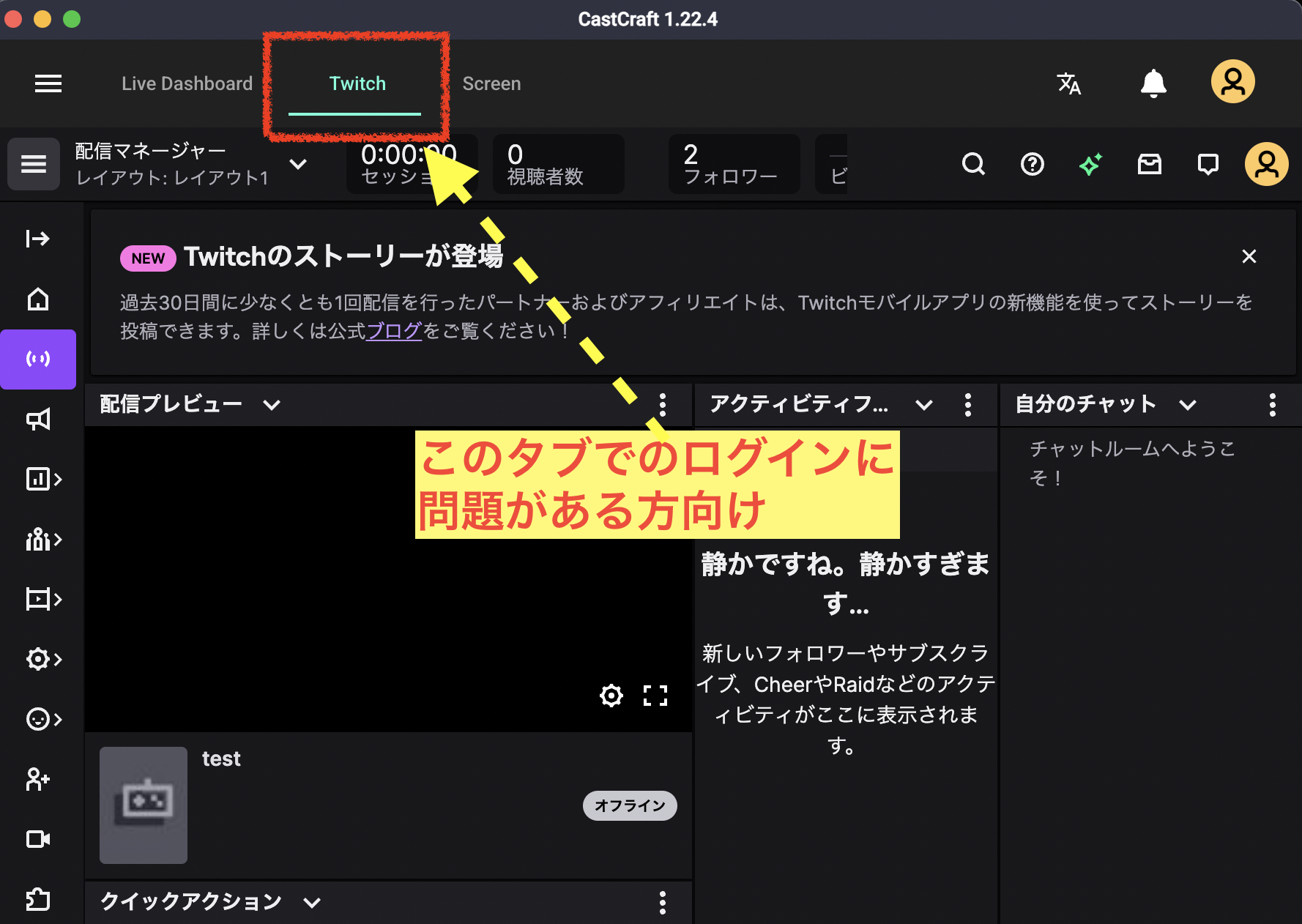Screen dimensions: 1302x924
Task: Expand the analytics chart sidebar section
Action: [x=44, y=480]
